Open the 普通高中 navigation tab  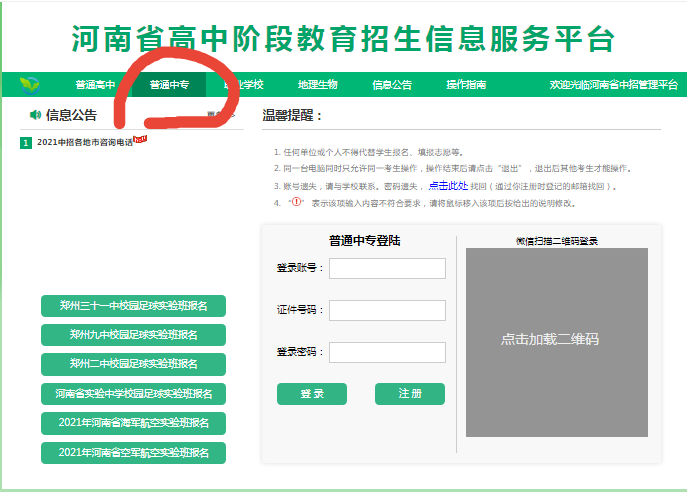(x=95, y=85)
